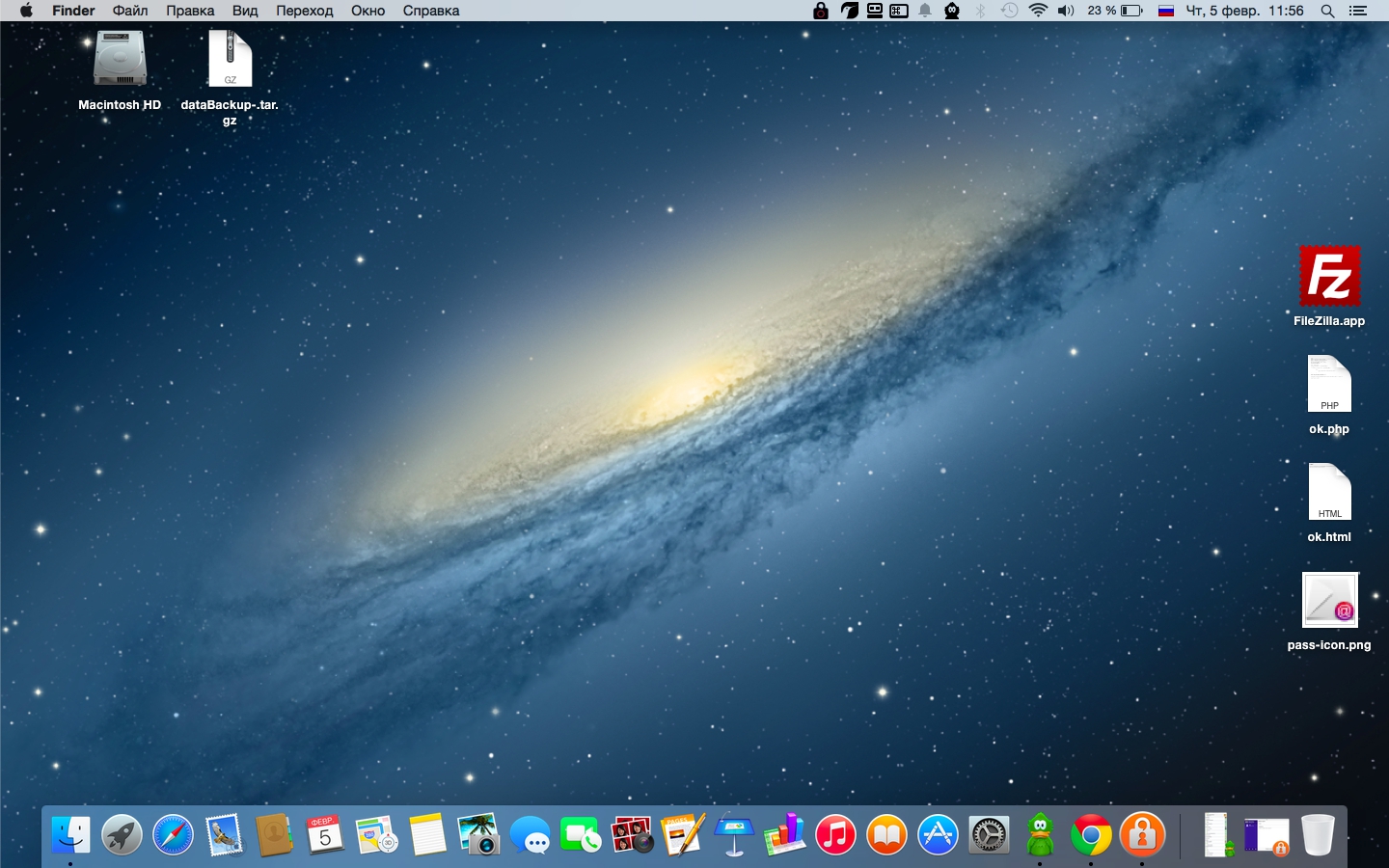
Task: Open the Mac App Store dock icon
Action: [x=938, y=835]
